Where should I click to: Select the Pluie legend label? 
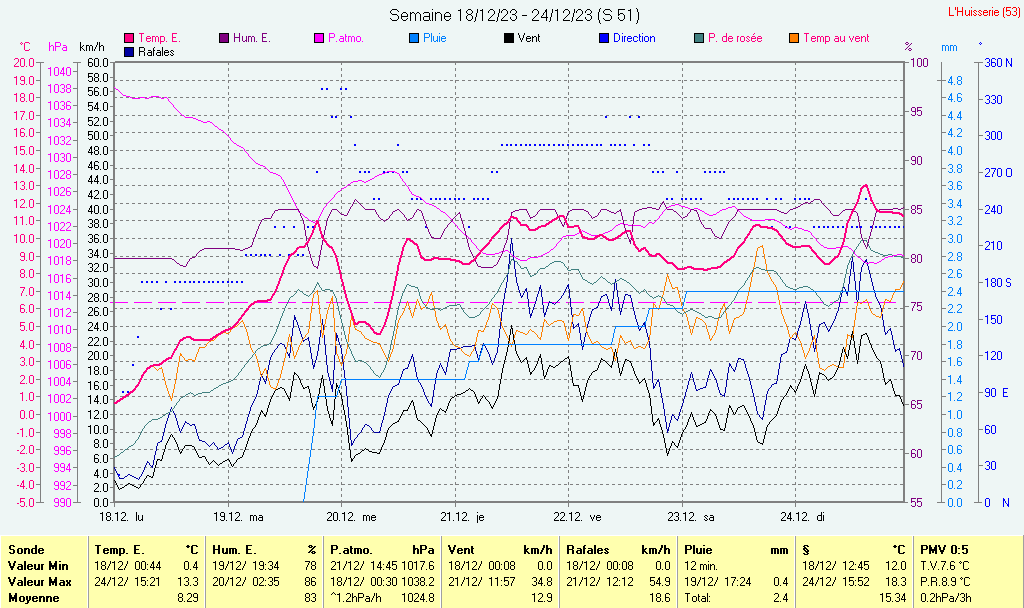click(x=434, y=39)
